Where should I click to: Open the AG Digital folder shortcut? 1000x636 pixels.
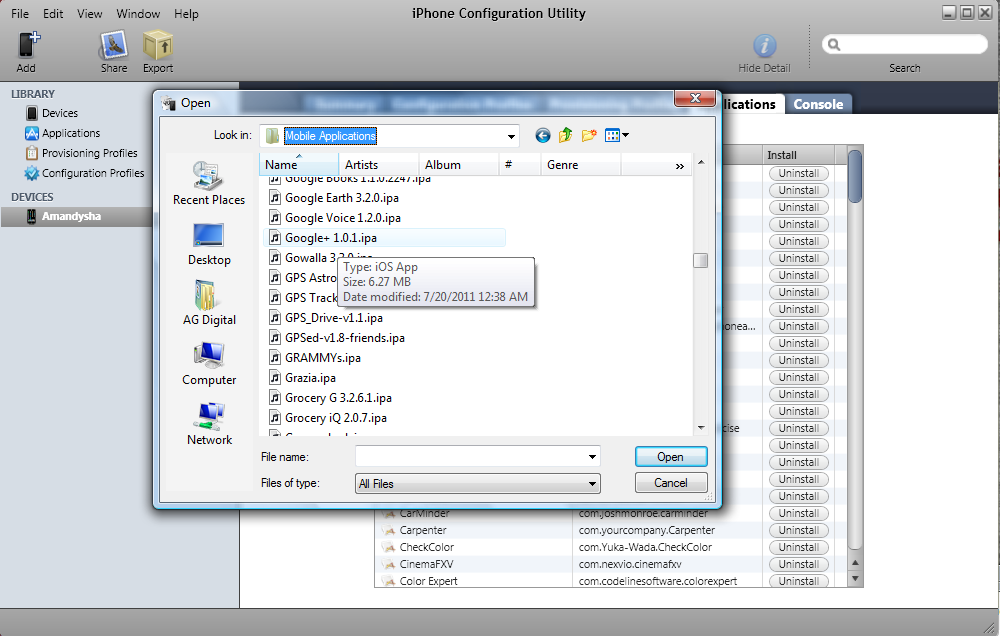click(x=209, y=303)
